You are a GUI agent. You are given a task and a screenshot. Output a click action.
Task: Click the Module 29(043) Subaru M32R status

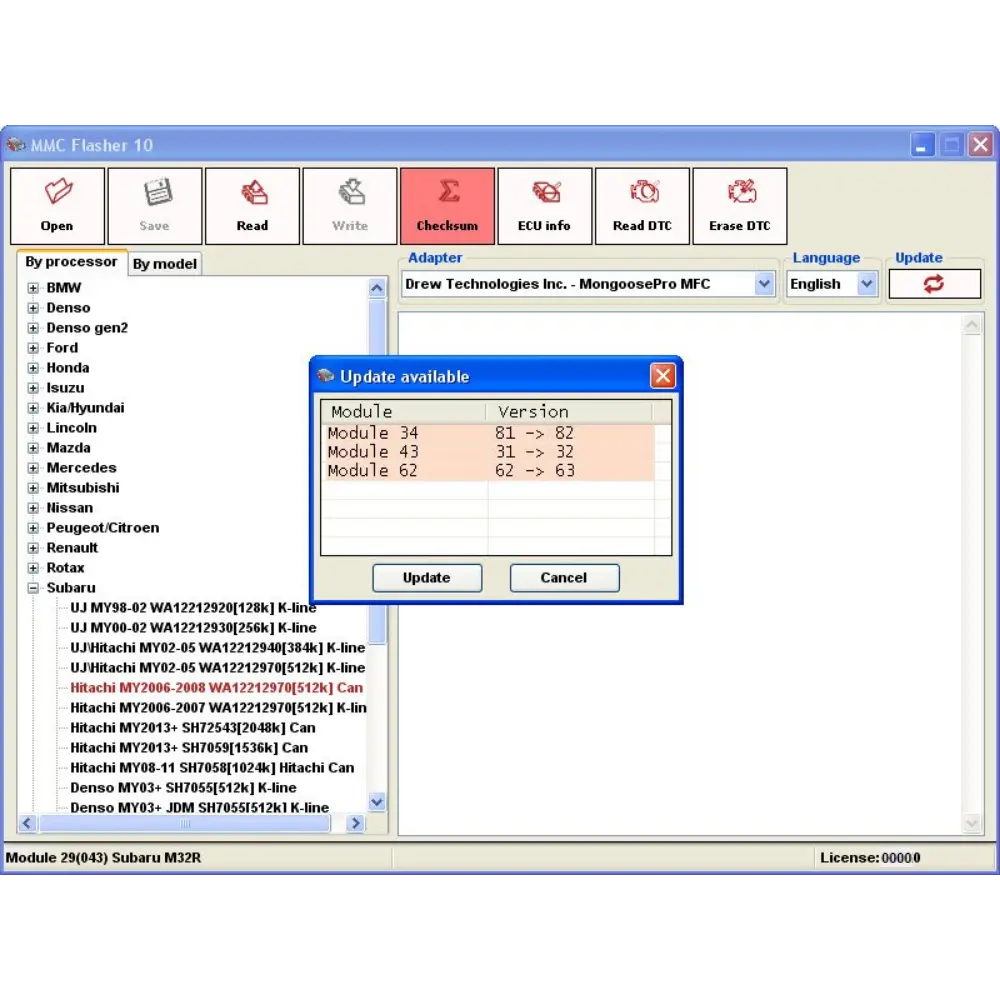tap(103, 858)
